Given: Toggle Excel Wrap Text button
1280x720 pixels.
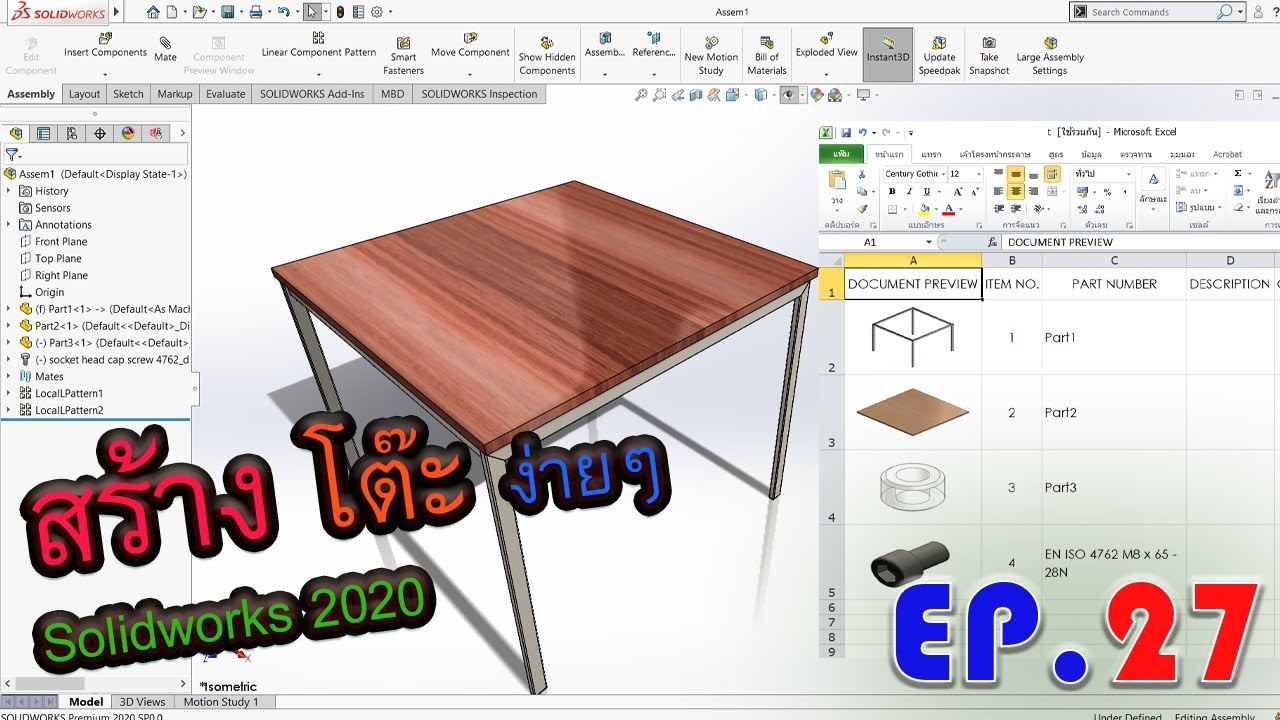Looking at the screenshot, I should click(x=1052, y=174).
